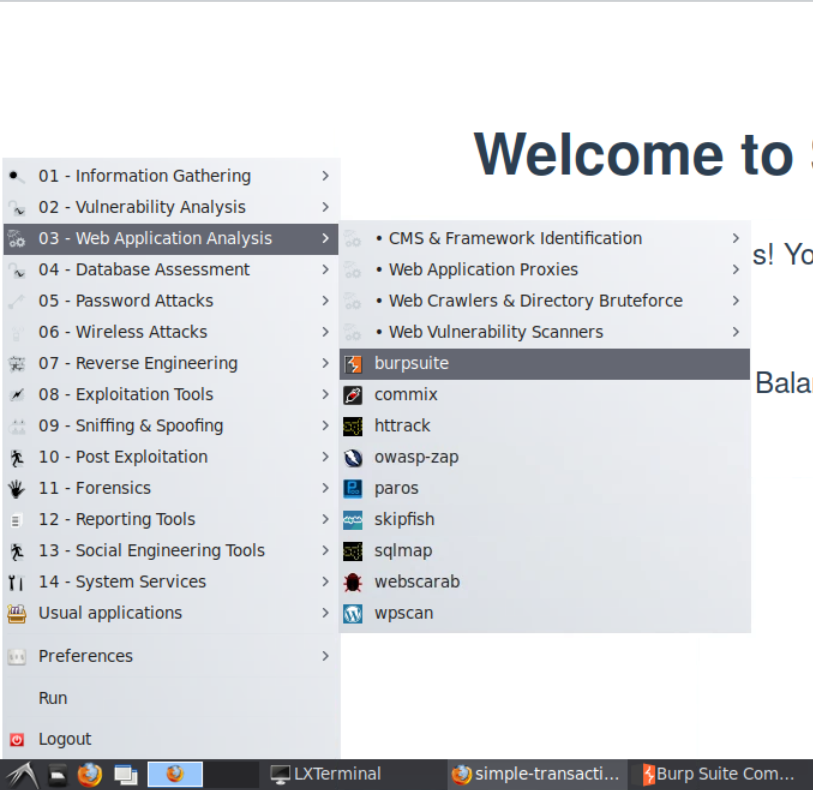Click the webscarab red bug icon

point(353,582)
